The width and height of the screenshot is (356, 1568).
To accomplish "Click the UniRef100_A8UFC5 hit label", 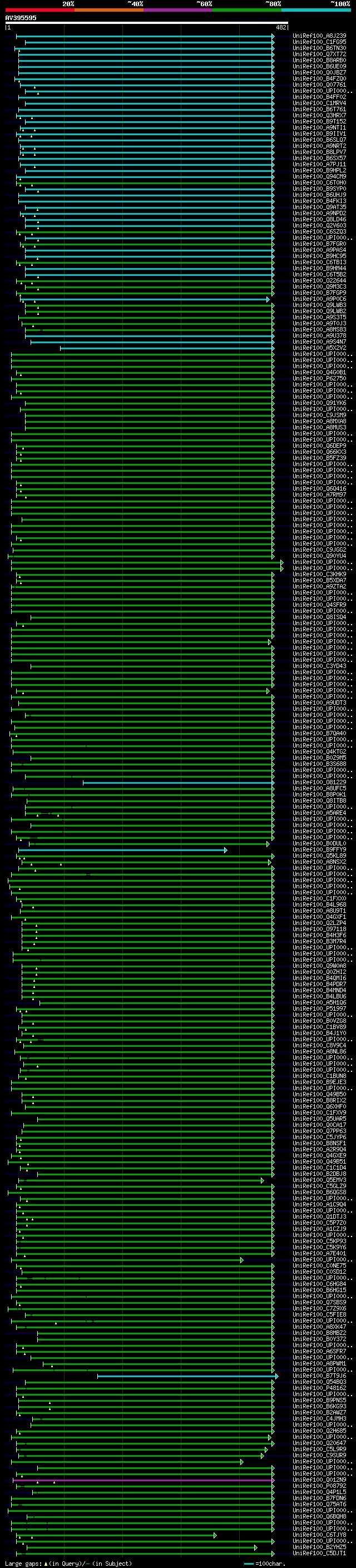I will coord(319,789).
